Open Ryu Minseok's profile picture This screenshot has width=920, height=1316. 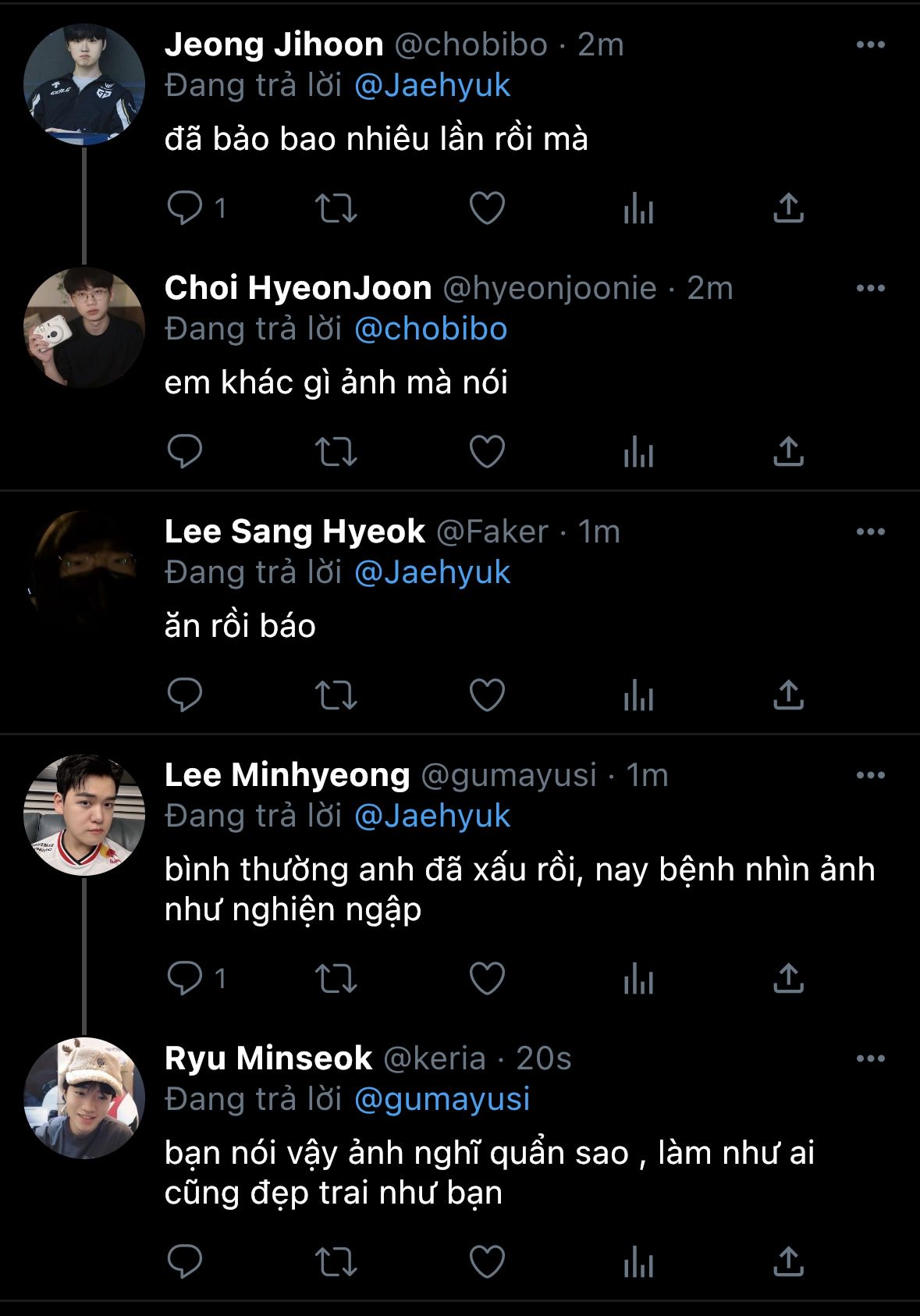(x=84, y=1097)
